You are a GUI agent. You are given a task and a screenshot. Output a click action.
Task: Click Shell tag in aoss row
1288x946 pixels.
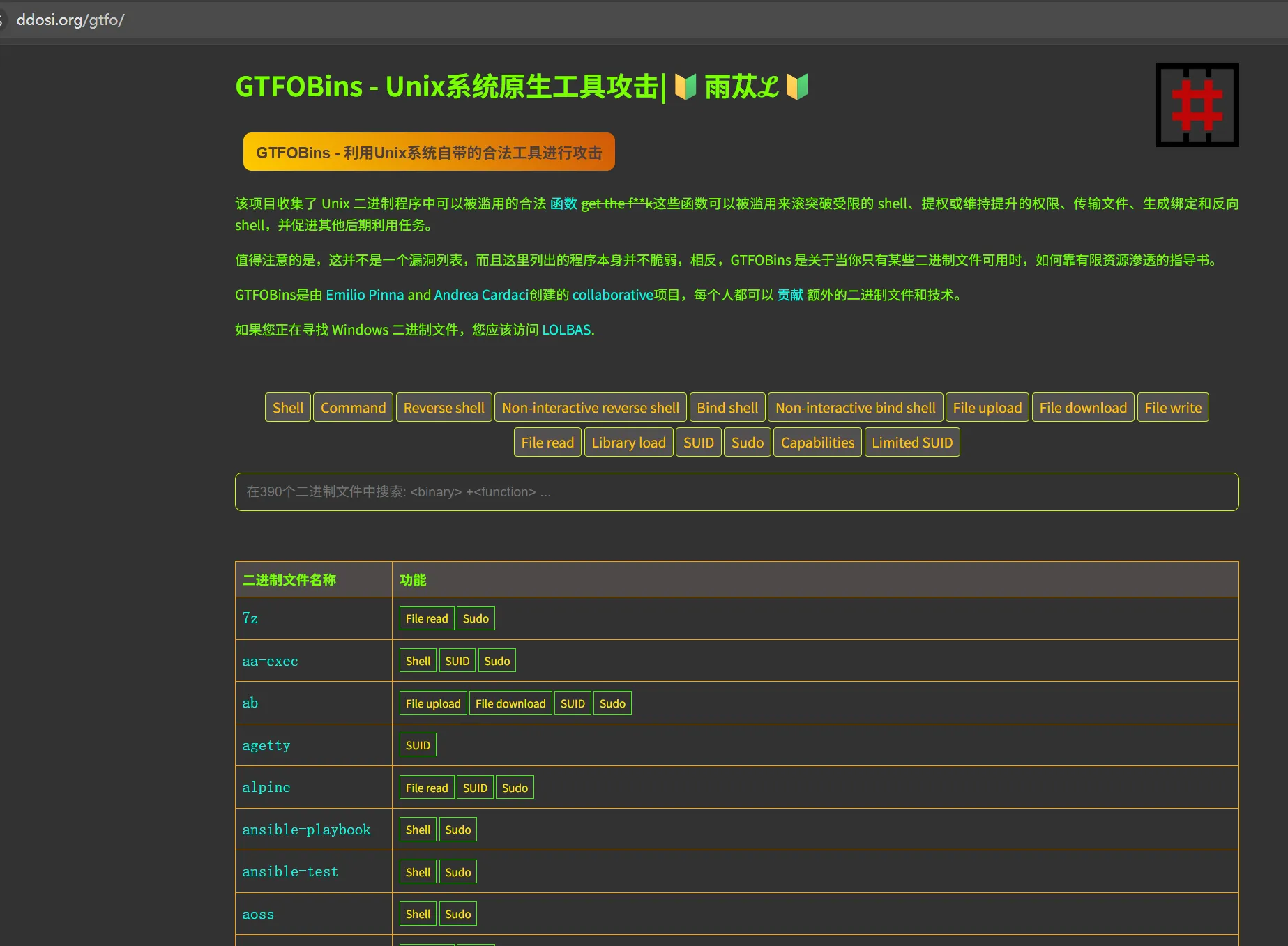(418, 914)
